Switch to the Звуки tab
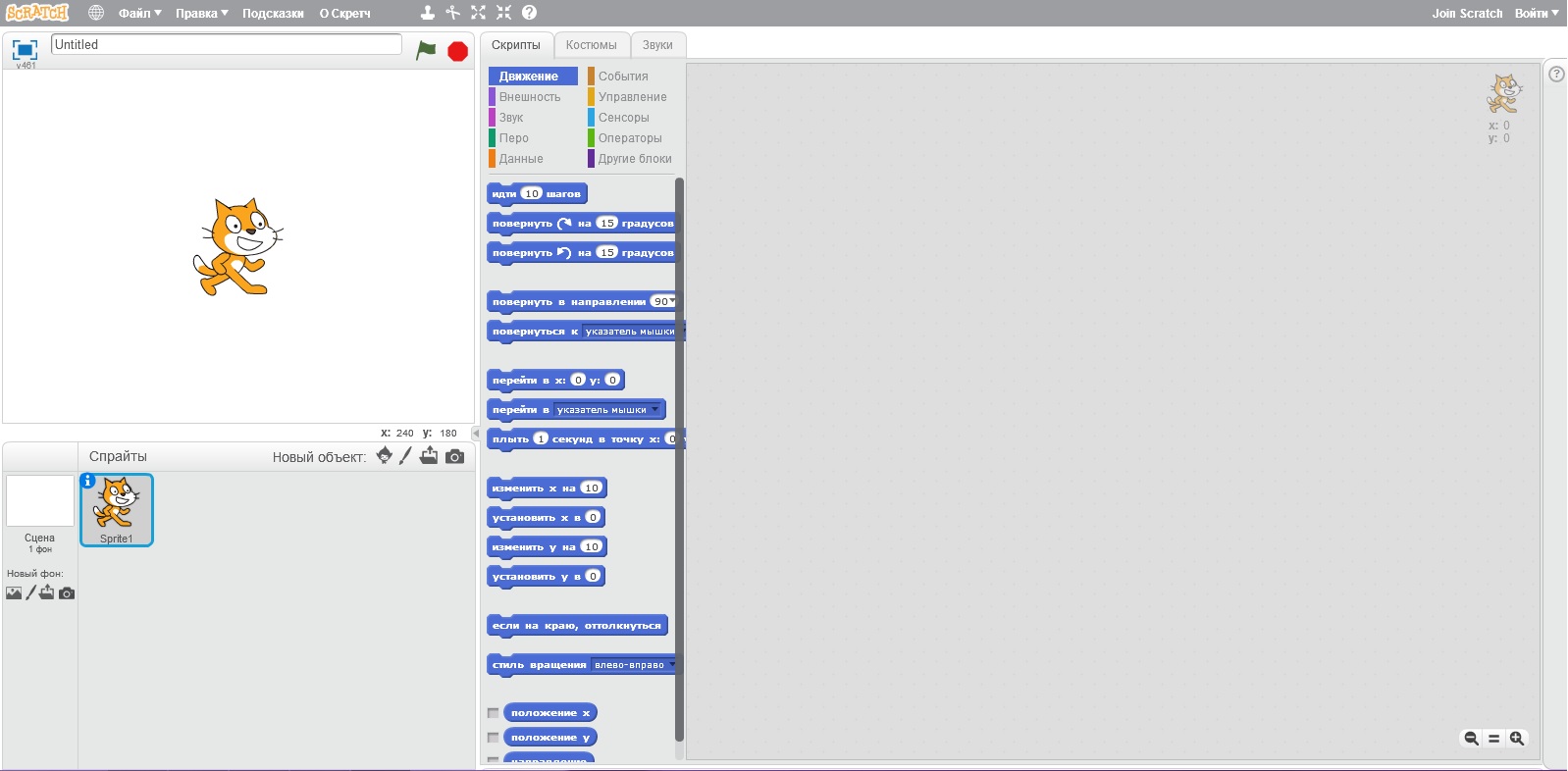Viewport: 1568px width, 771px height. (657, 45)
